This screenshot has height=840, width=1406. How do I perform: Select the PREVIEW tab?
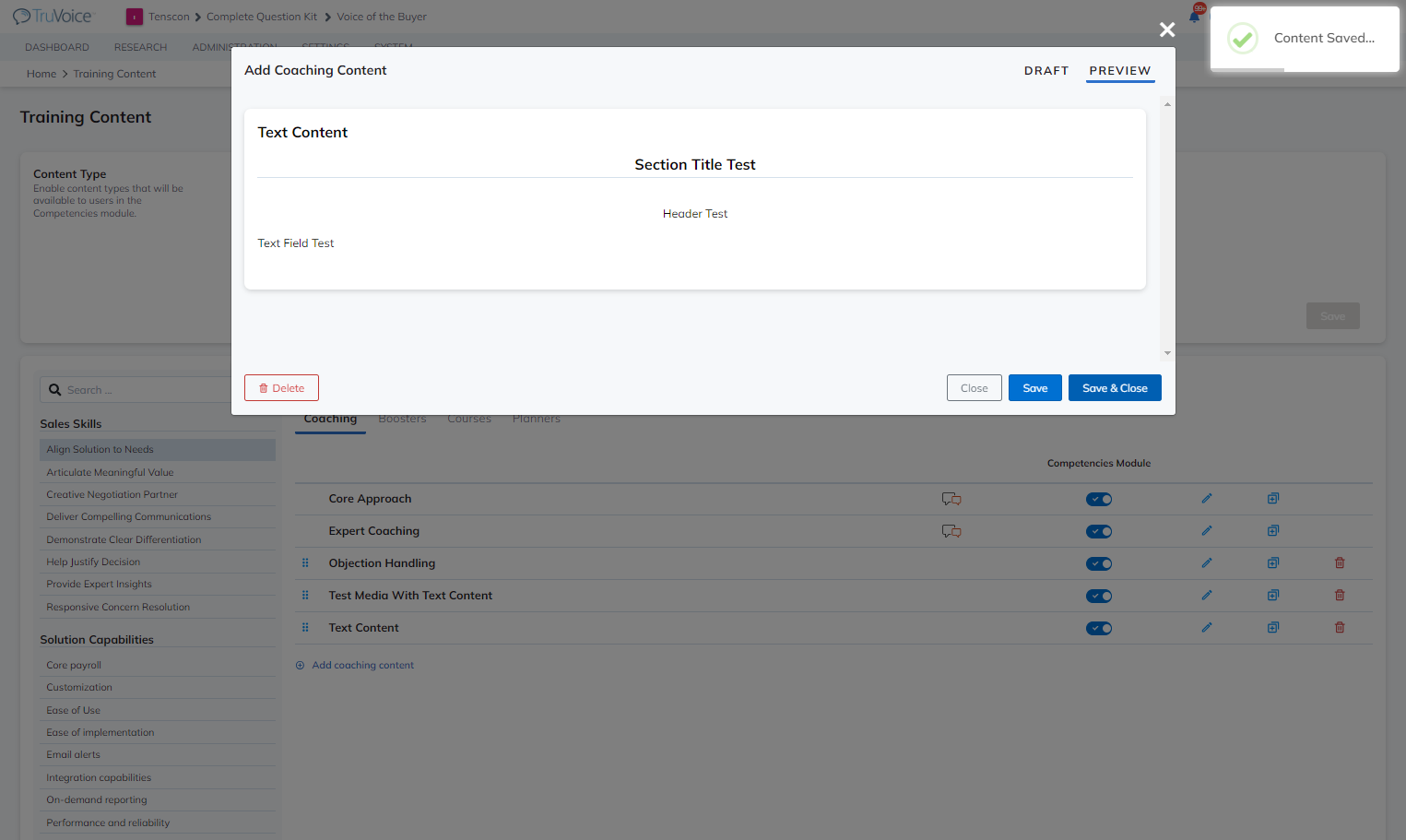(1120, 71)
